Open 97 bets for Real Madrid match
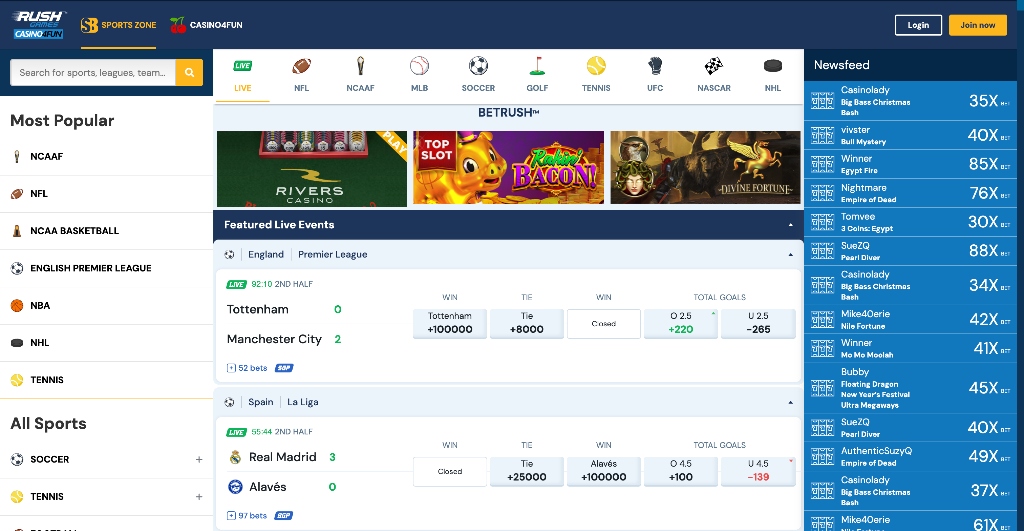The image size is (1024, 531). (247, 516)
